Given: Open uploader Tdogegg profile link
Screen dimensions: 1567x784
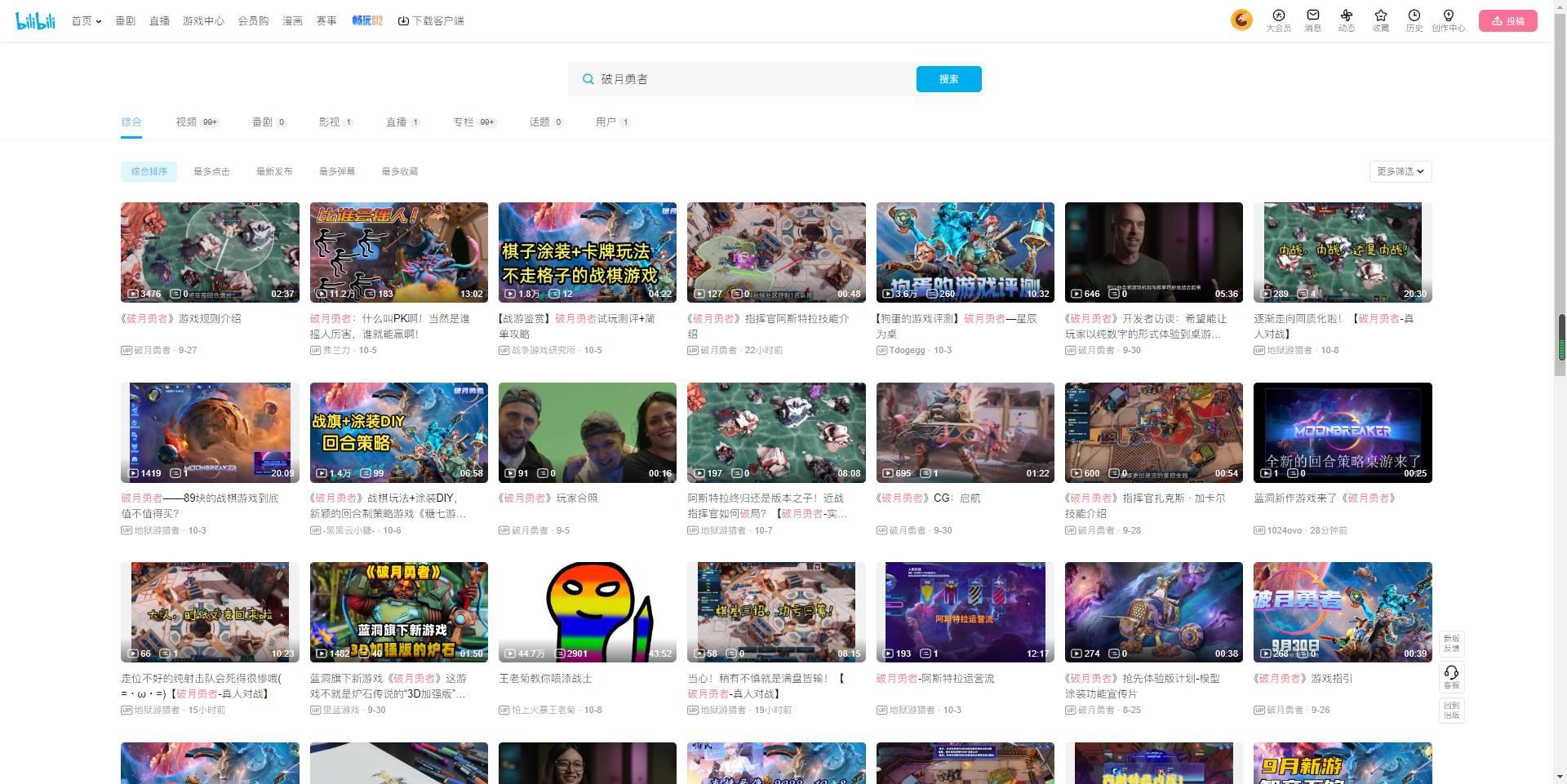Looking at the screenshot, I should [907, 350].
